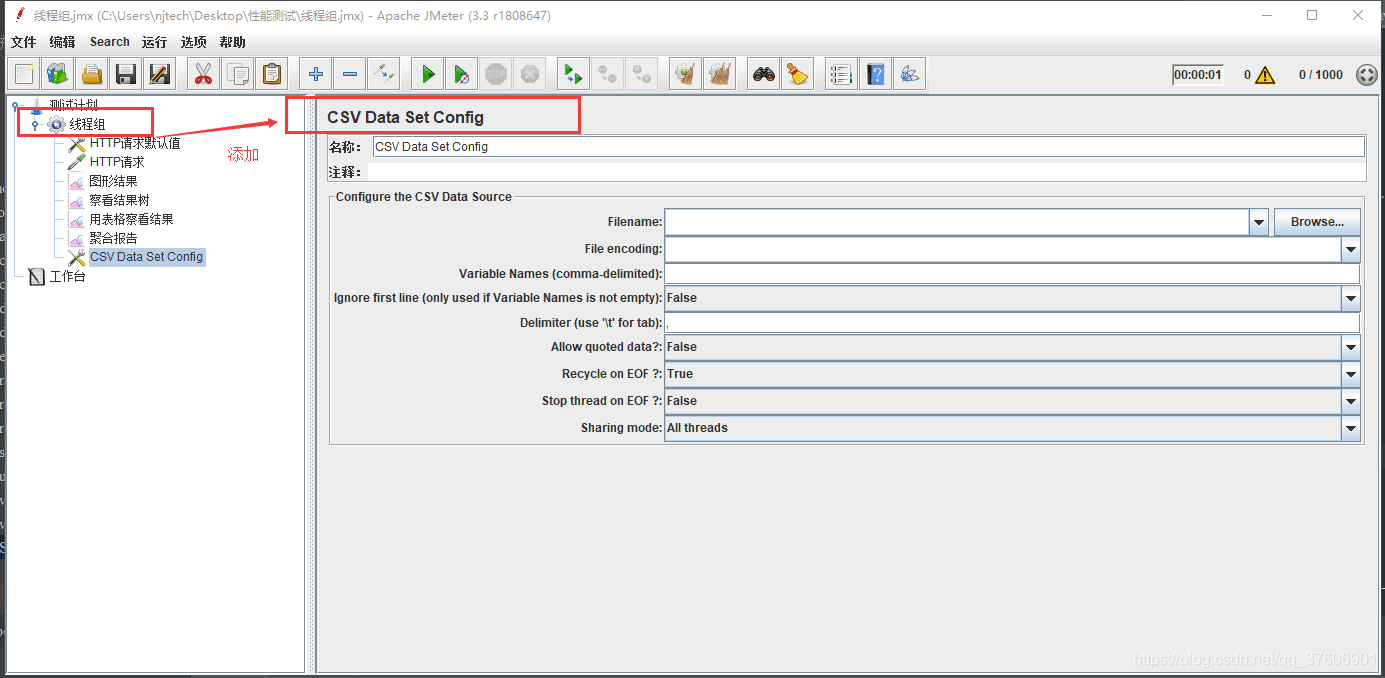Click the Delimiter input field
Screen dimensions: 1385x678
click(x=1012, y=323)
